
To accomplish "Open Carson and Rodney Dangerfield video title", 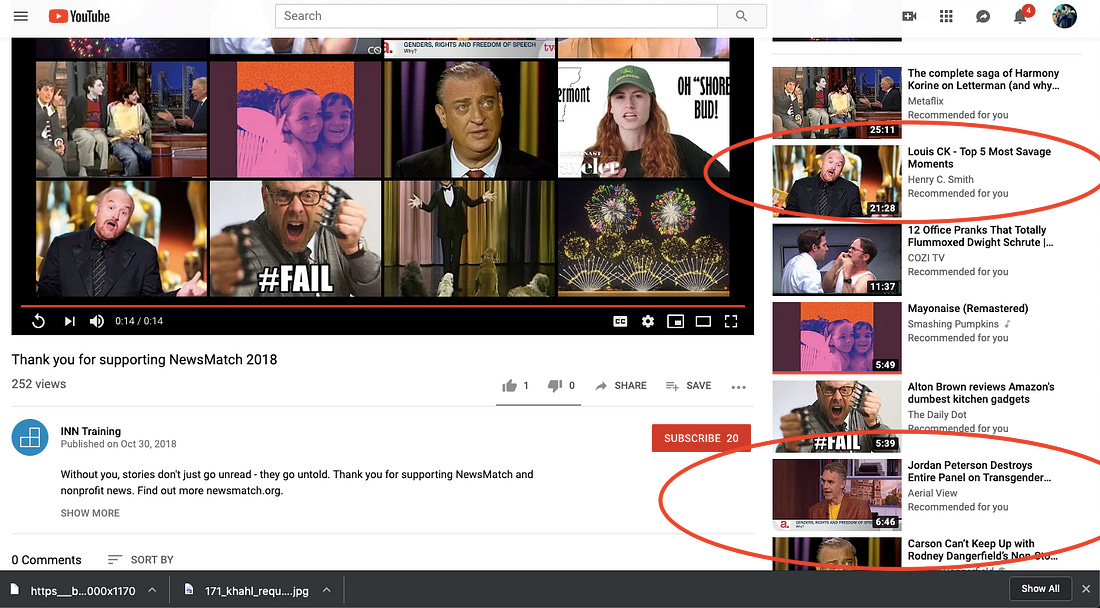I will (x=982, y=550).
